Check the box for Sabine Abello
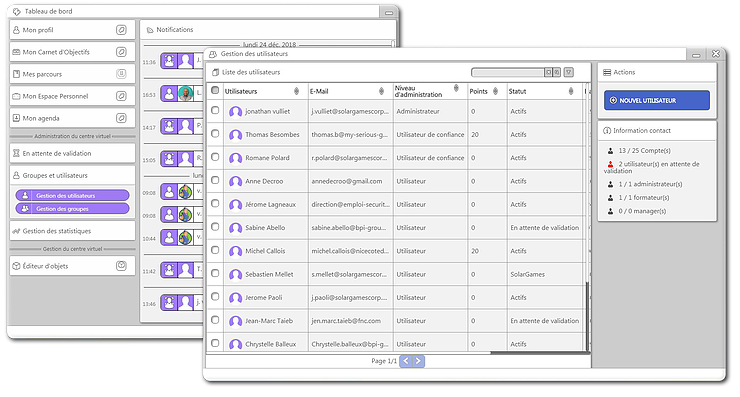The height and width of the screenshot is (397, 740). pyautogui.click(x=215, y=227)
